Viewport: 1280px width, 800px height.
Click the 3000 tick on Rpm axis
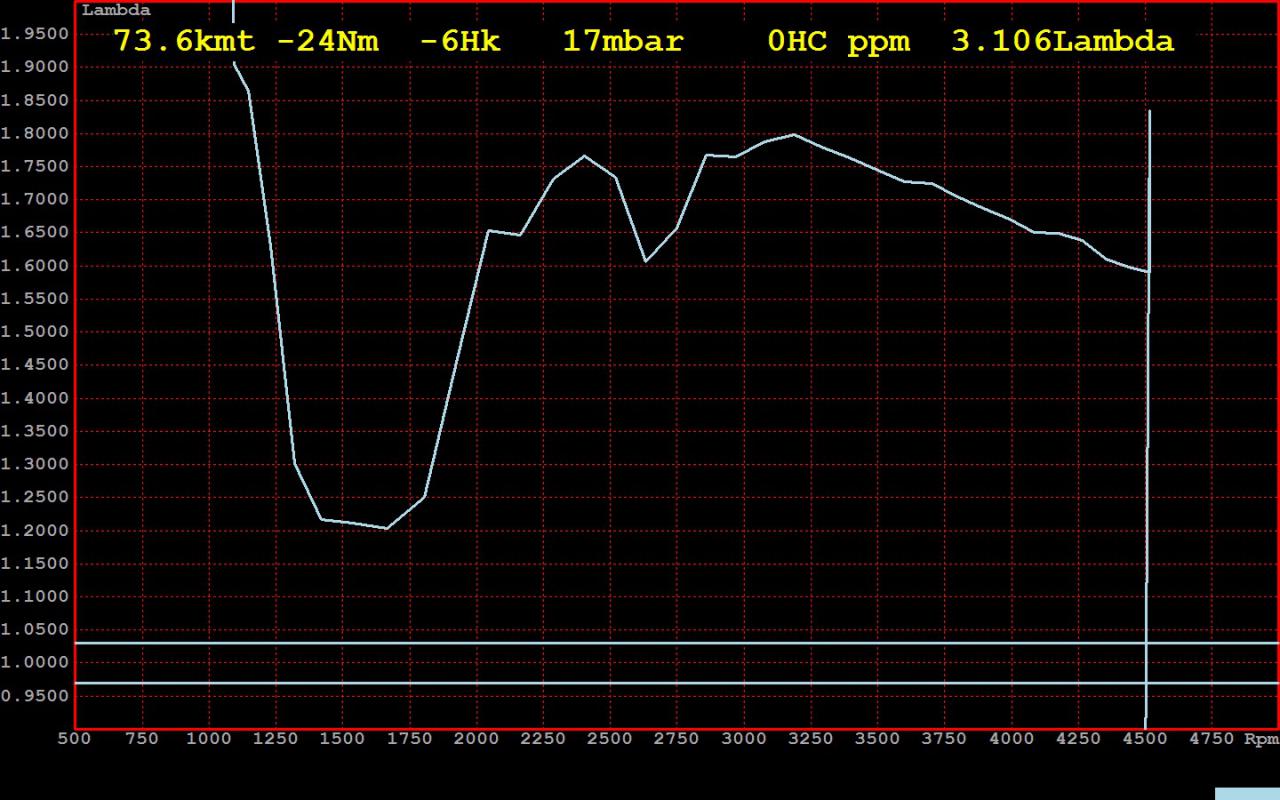[x=743, y=739]
